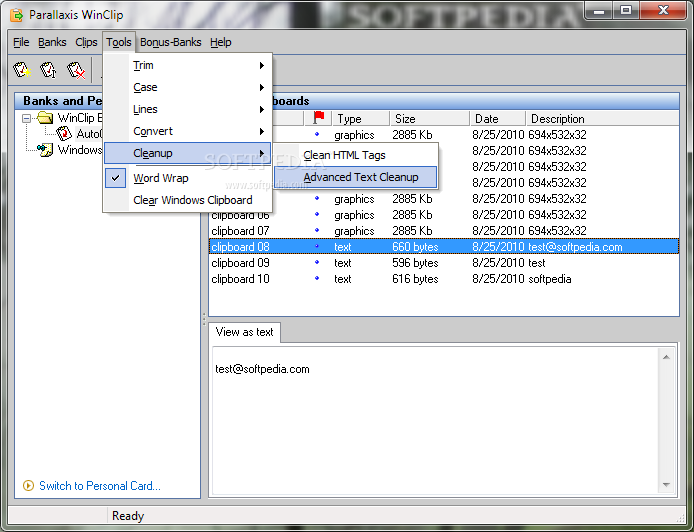The image size is (694, 532).
Task: Click the new clip toolbar icon with star
Action: click(x=22, y=70)
